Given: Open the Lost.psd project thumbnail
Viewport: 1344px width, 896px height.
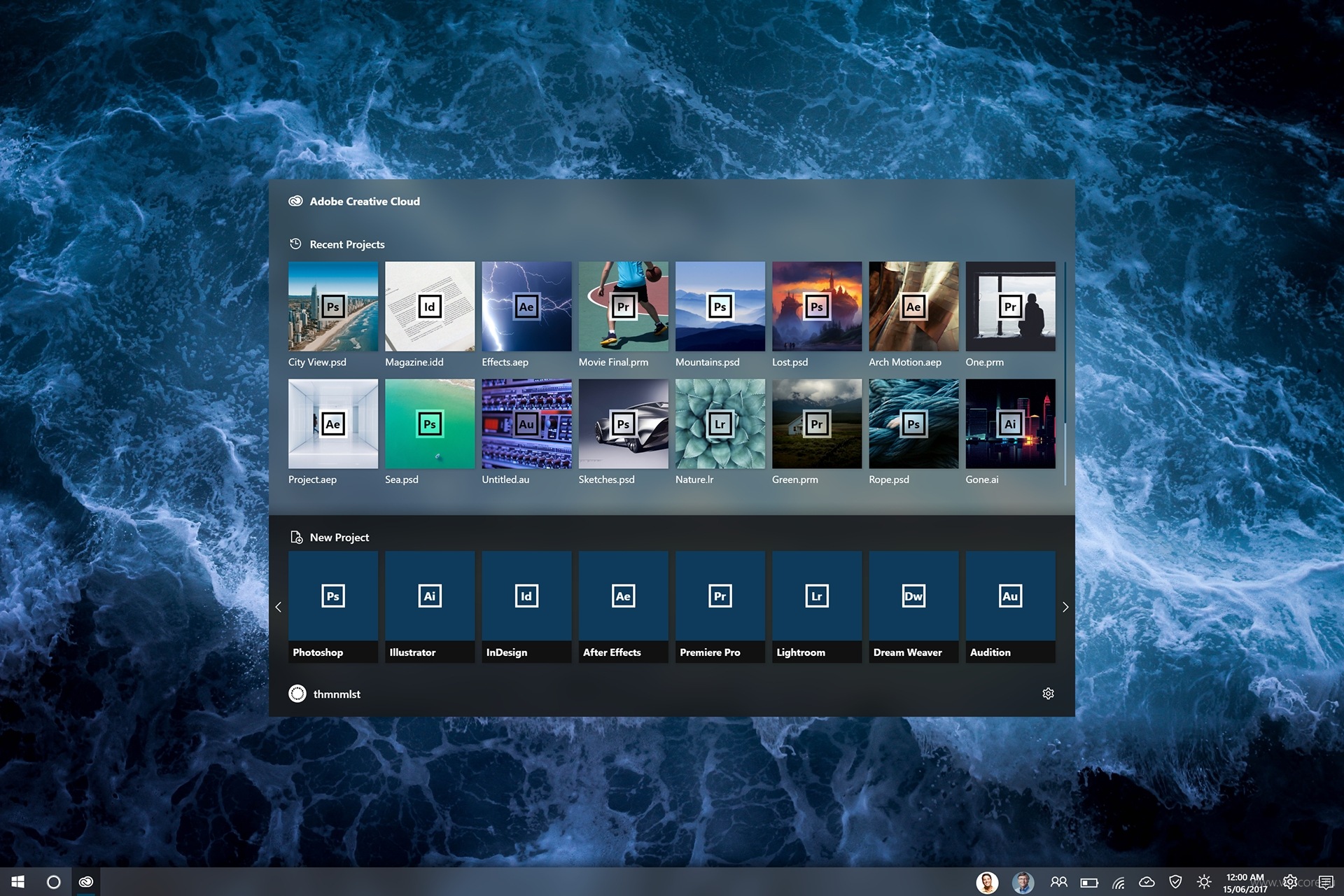Looking at the screenshot, I should tap(816, 306).
